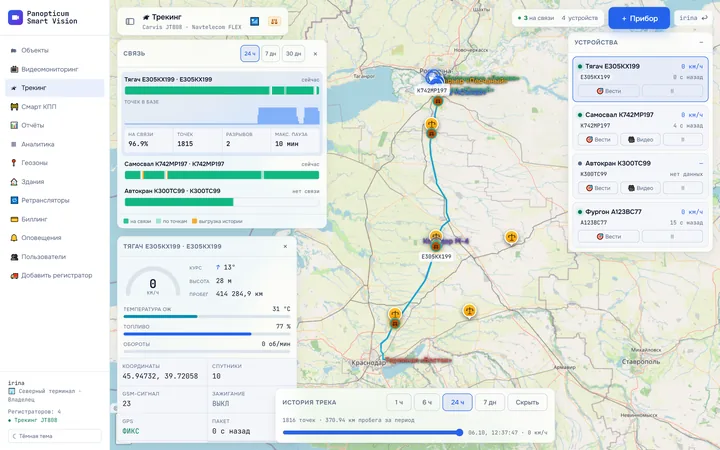Screen dimensions: 720x450
Task: Click Вести on Самосвал K742MP197 card
Action: (598, 140)
